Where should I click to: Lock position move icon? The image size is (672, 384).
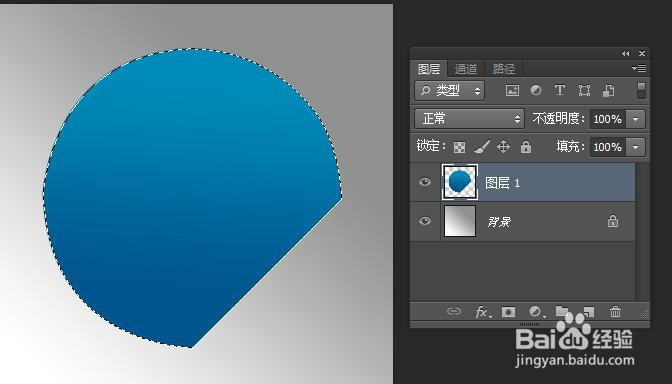[x=503, y=147]
